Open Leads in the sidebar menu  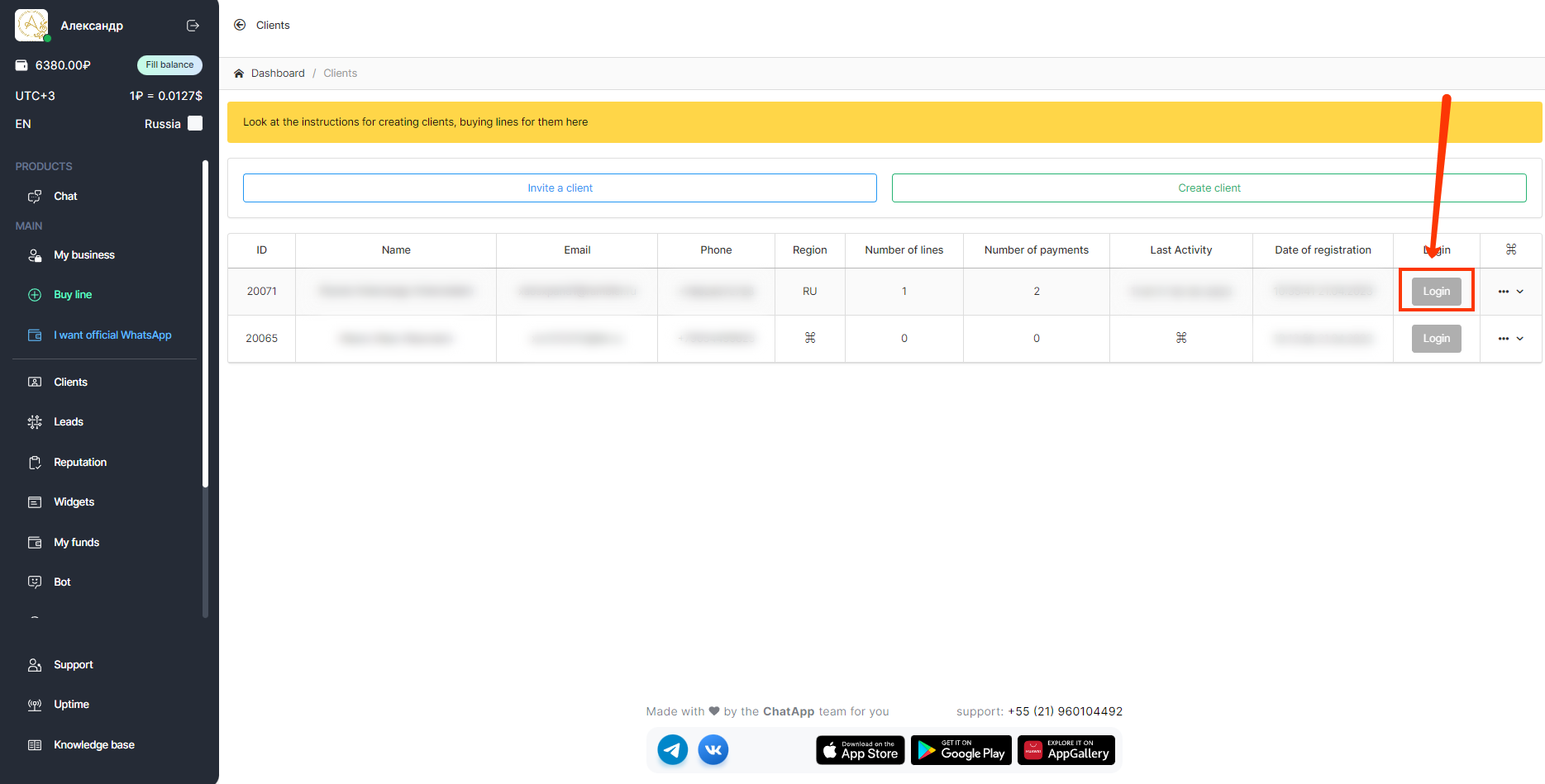point(69,422)
